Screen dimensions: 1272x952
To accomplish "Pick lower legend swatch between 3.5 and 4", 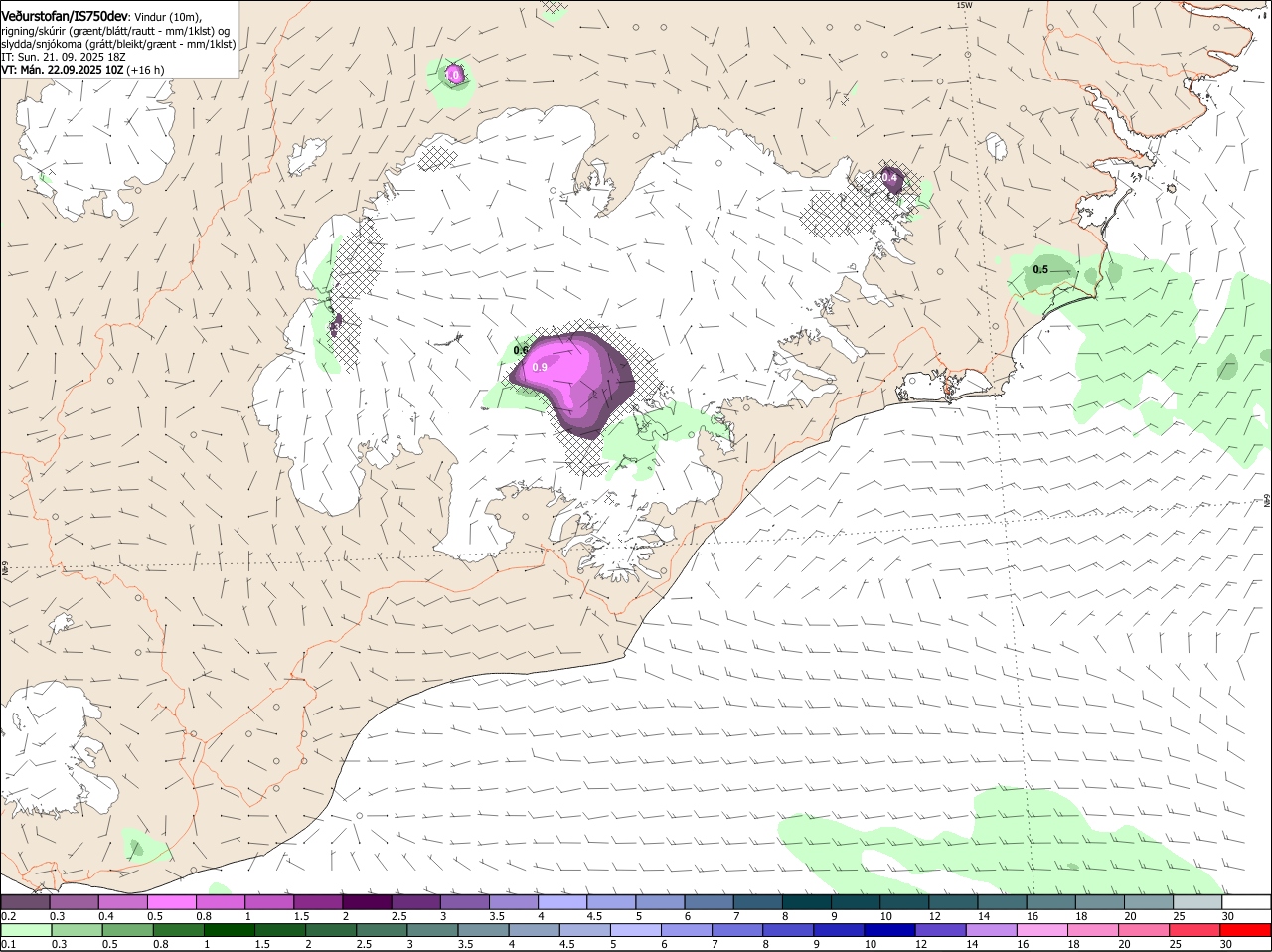I will point(484,931).
